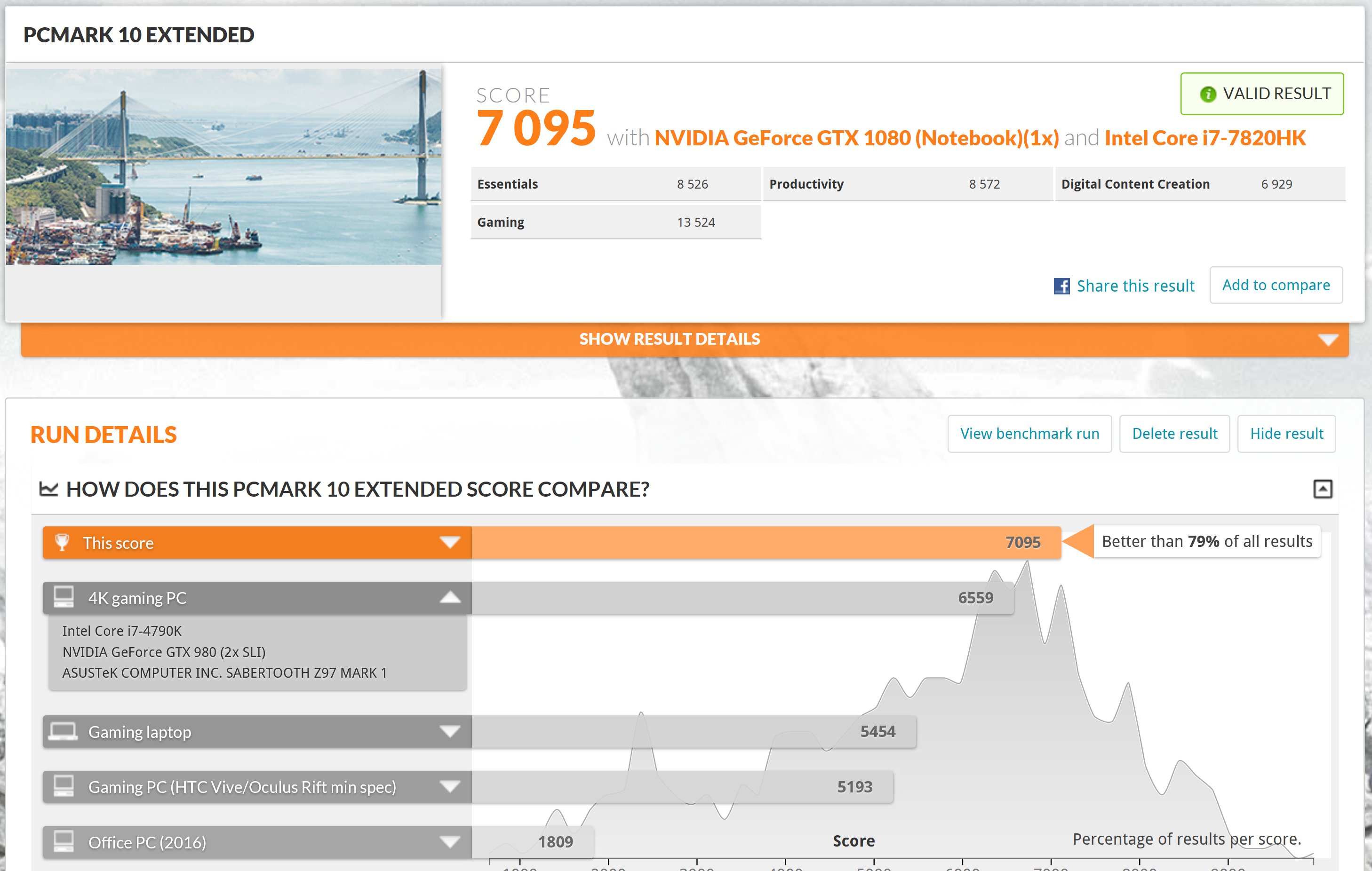This screenshot has width=1372, height=871.
Task: Click the Essentials score 8 526
Action: (x=692, y=184)
